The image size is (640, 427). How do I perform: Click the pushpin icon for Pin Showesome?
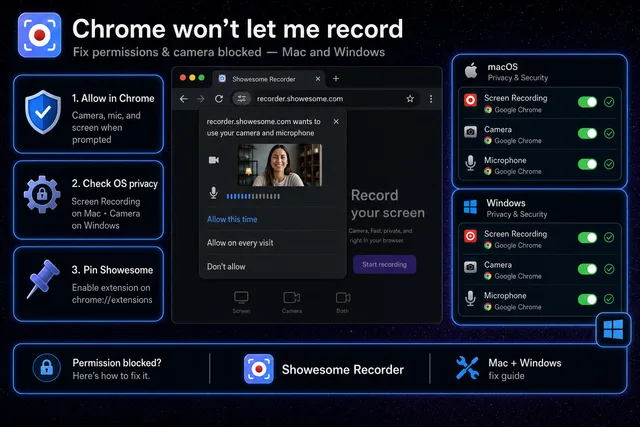43,279
